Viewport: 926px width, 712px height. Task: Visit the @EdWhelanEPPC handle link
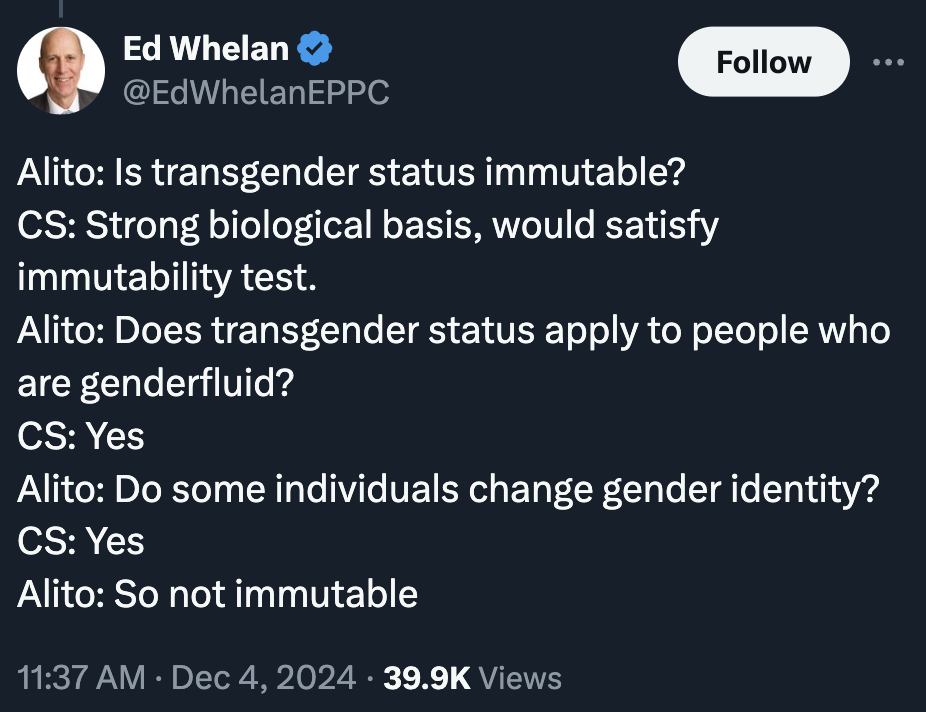click(x=256, y=92)
